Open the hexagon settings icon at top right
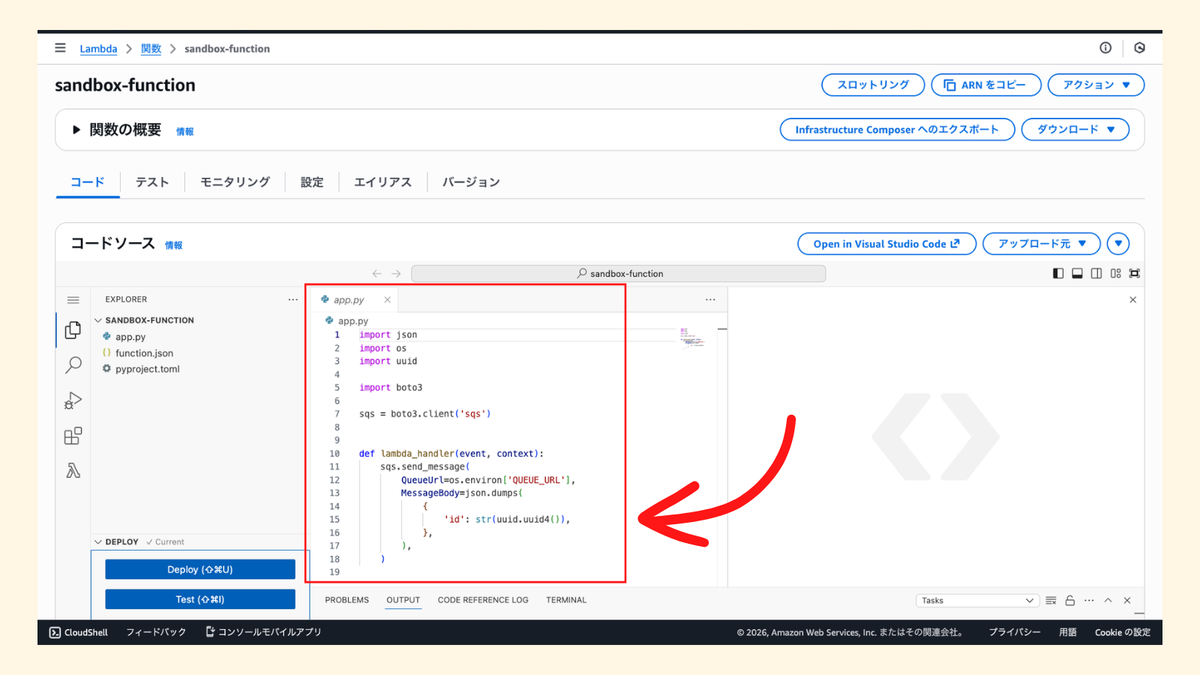Viewport: 1200px width, 675px height. pyautogui.click(x=1139, y=48)
